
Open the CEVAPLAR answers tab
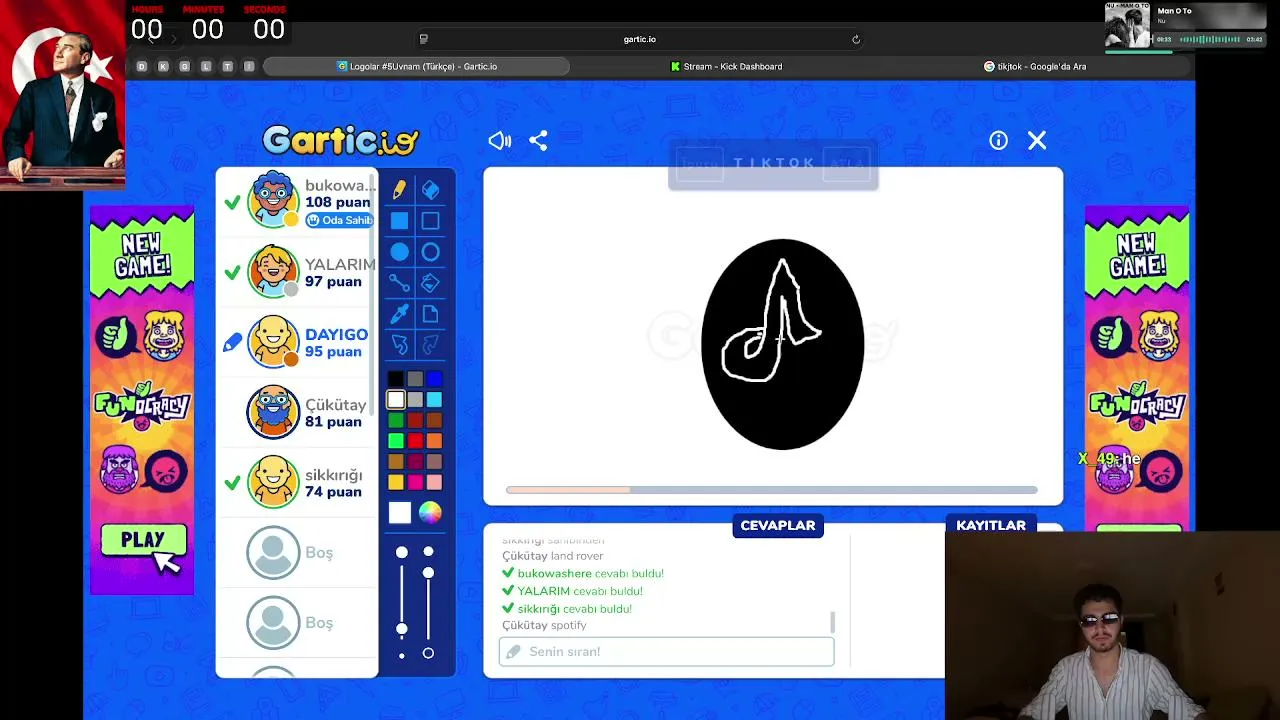click(778, 526)
